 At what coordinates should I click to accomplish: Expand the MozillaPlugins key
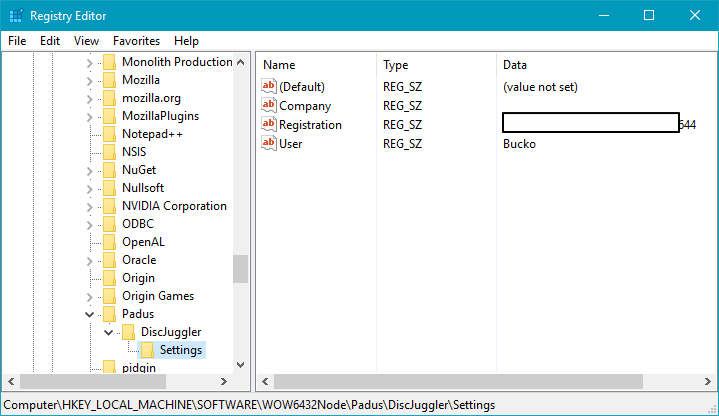coord(89,117)
